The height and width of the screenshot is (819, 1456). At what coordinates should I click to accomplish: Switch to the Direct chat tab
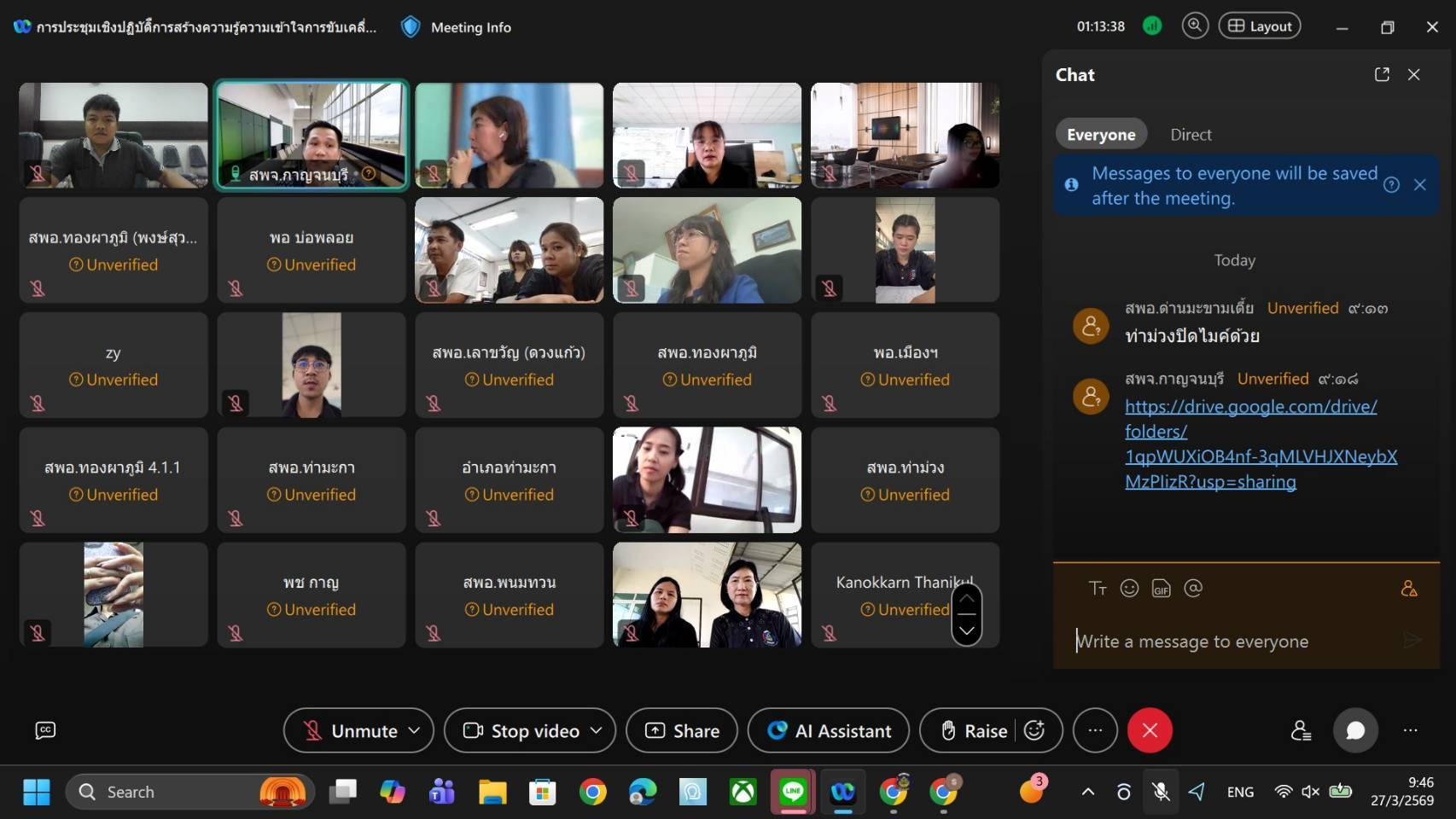(x=1191, y=135)
